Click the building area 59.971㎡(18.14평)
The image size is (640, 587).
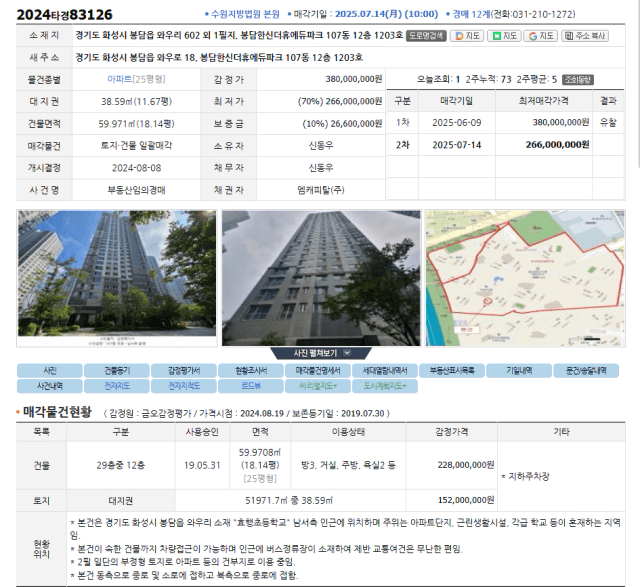click(x=136, y=123)
